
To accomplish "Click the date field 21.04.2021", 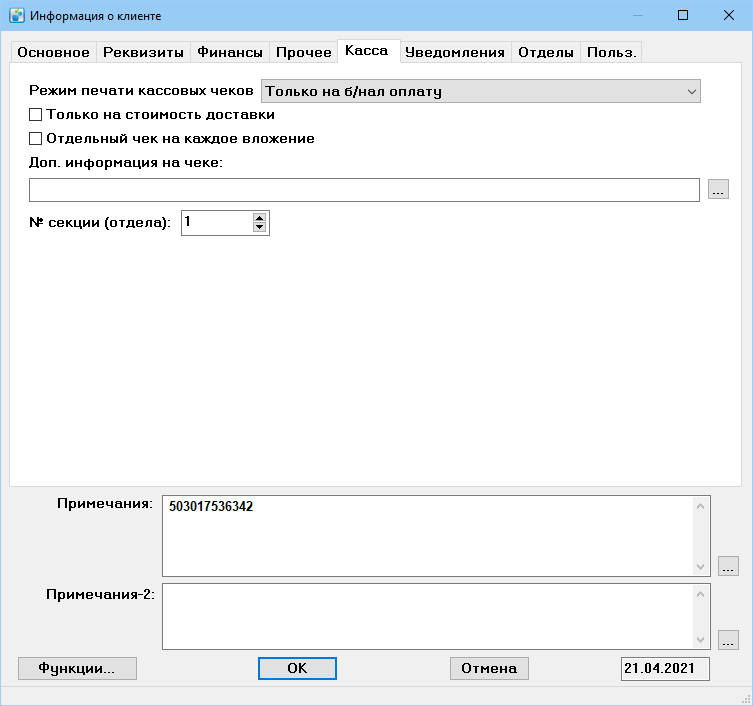I will [665, 669].
